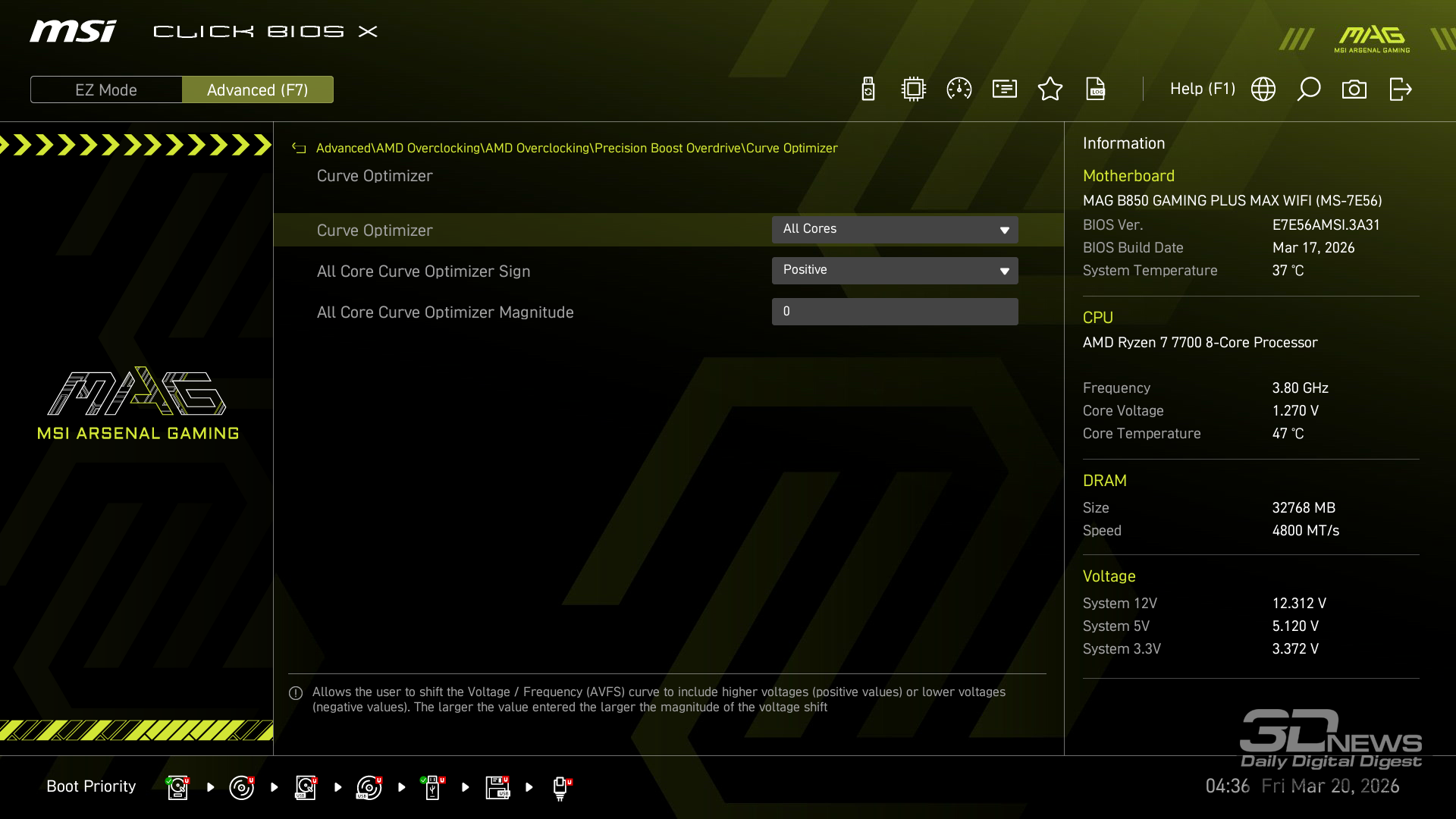
Task: Open the speedometer gauge icon
Action: [x=959, y=89]
